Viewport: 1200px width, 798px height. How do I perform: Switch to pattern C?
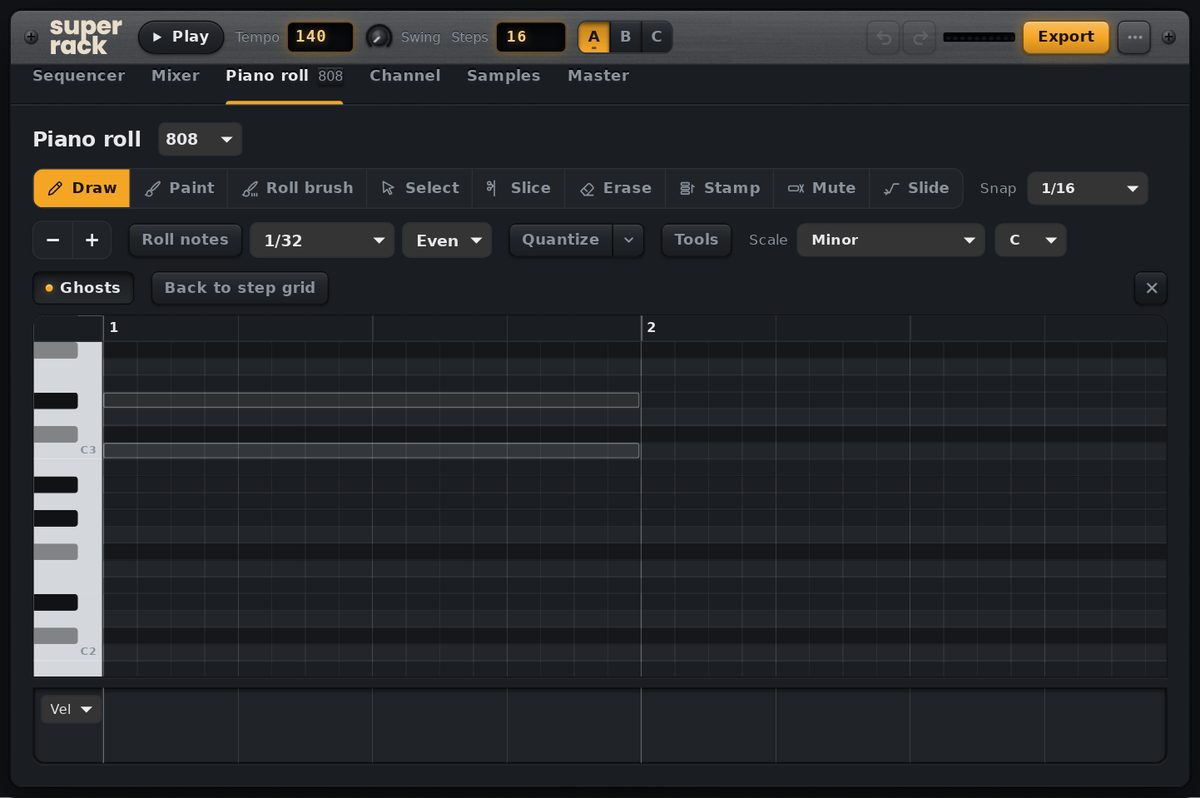point(657,37)
